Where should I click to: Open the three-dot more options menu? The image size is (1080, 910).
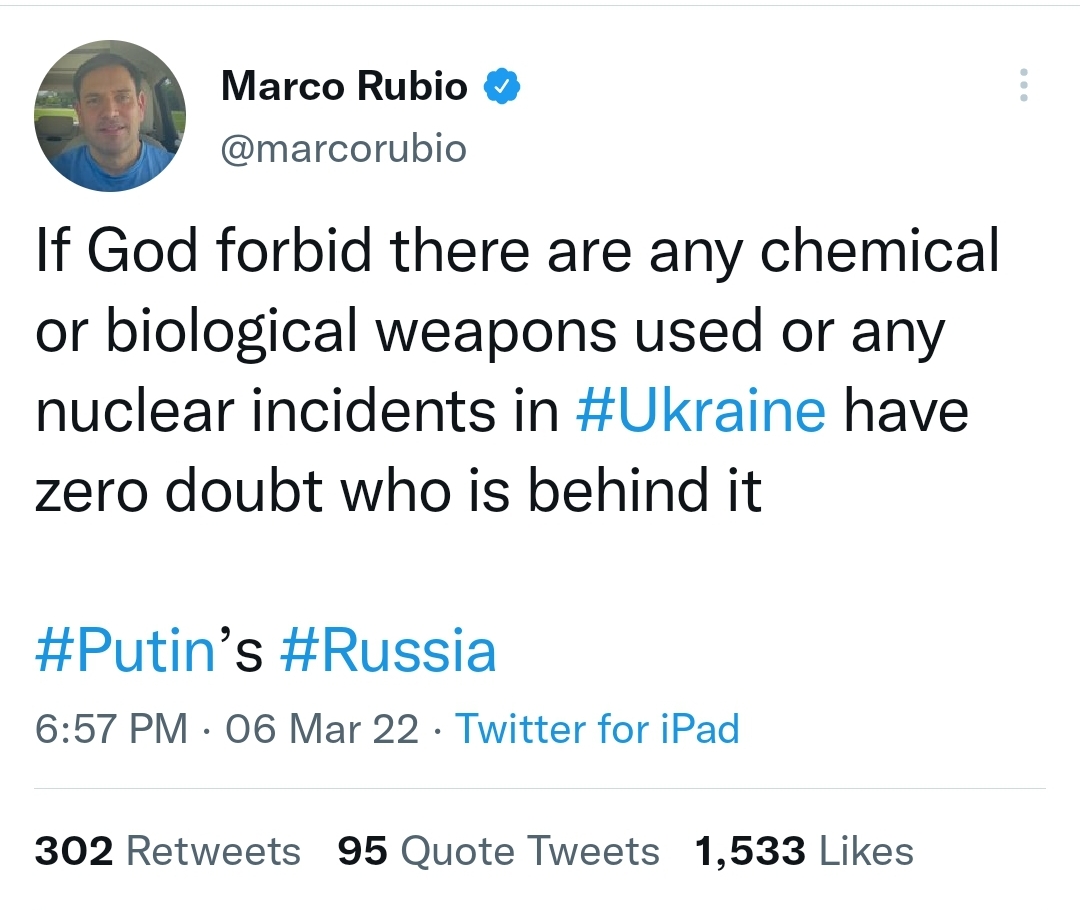pyautogui.click(x=1023, y=86)
